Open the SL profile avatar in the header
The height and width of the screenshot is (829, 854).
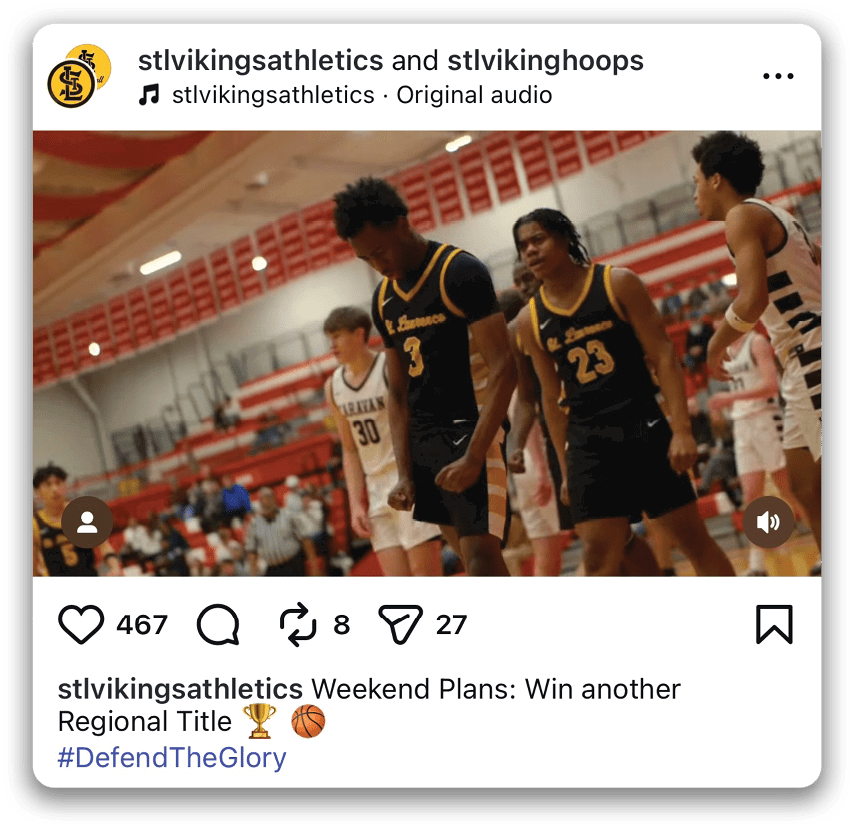[x=80, y=76]
